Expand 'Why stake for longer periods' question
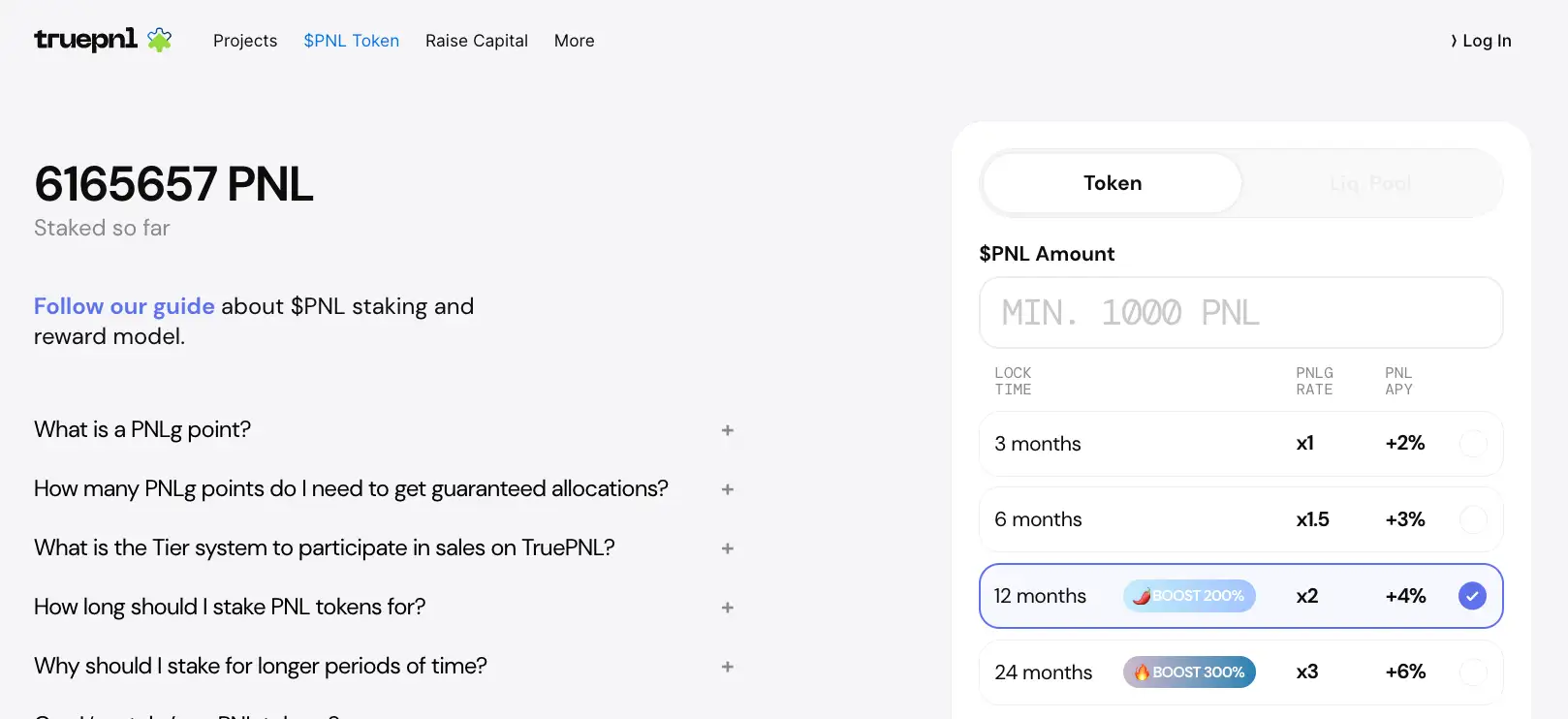This screenshot has height=719, width=1568. coord(727,667)
